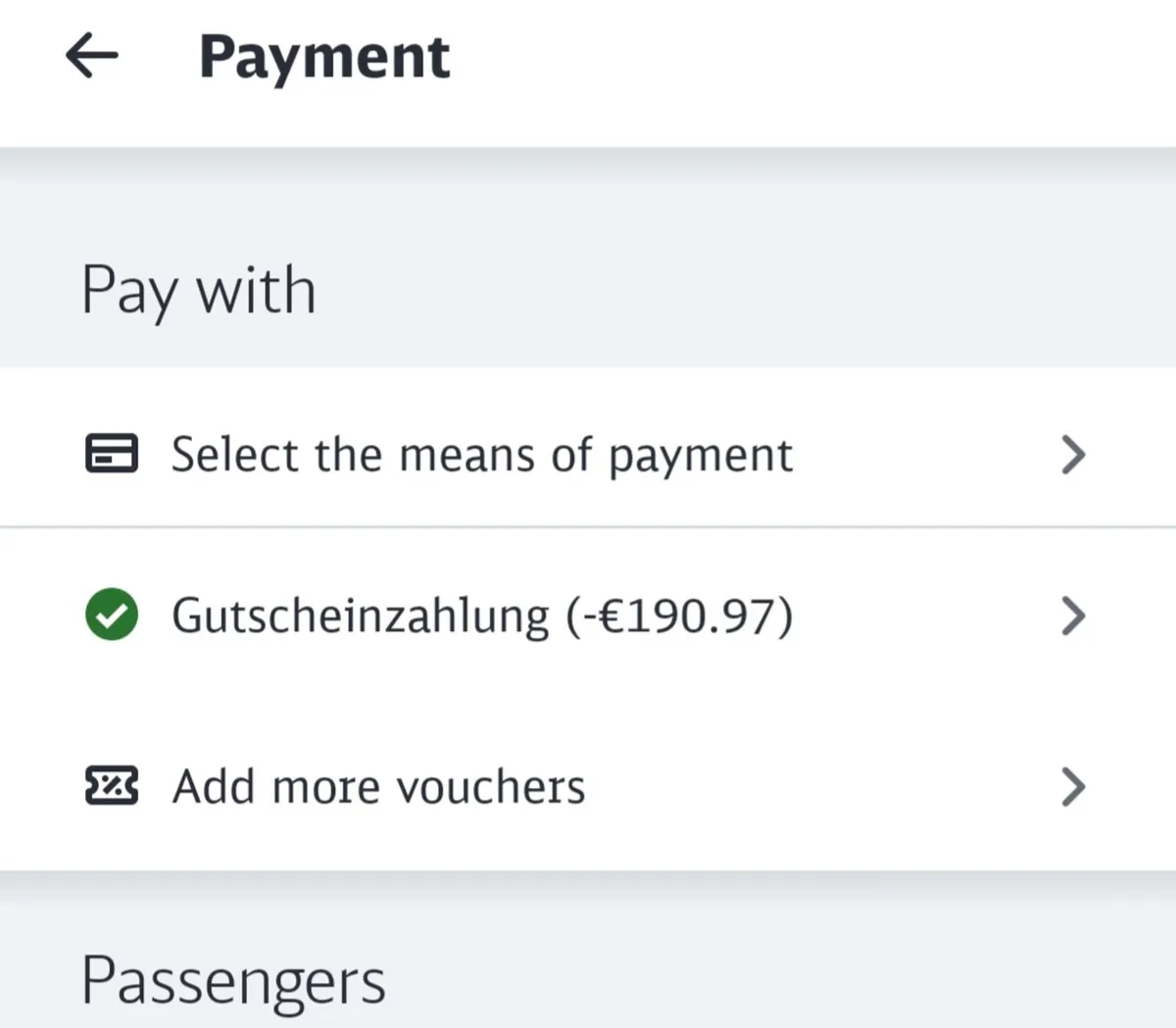Viewport: 1176px width, 1028px height.
Task: Open the Gutscheinzahlung details via chevron
Action: [x=1074, y=616]
